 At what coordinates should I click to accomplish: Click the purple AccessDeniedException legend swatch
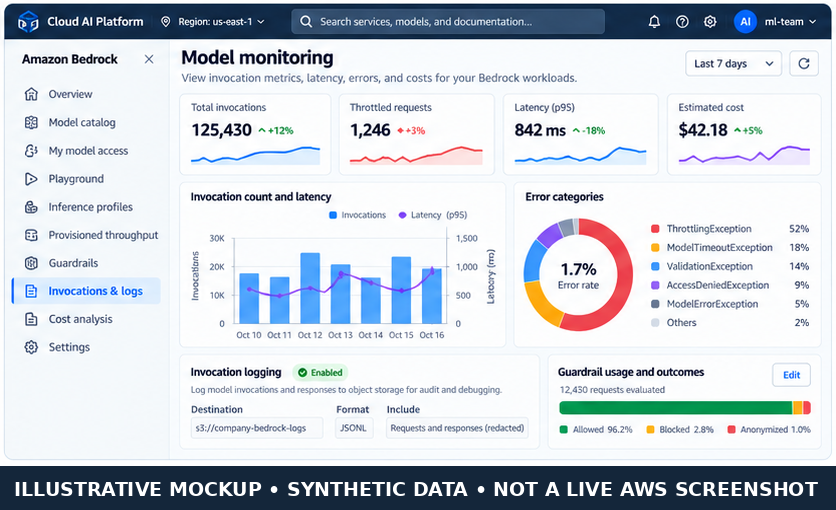[655, 285]
